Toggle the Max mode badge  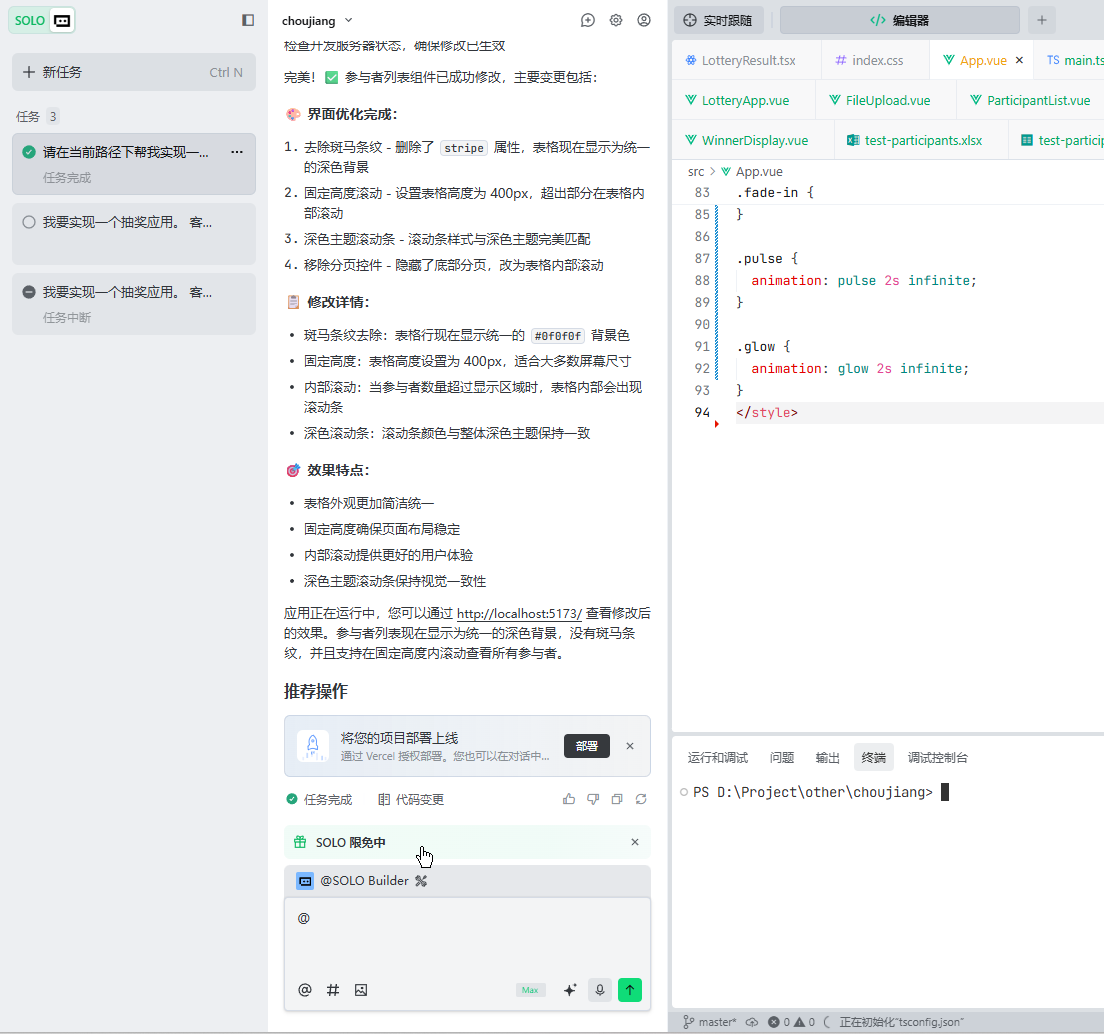pos(530,990)
